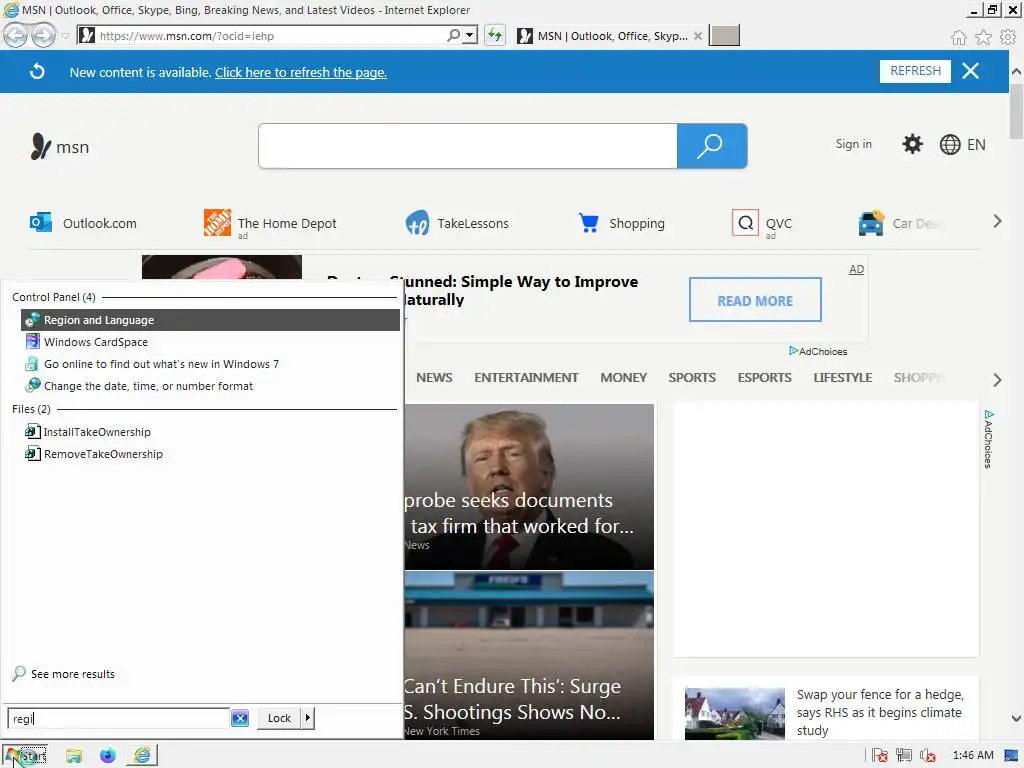The image size is (1024, 768).
Task: Switch to the ENTERTAINMENT category tab
Action: [x=526, y=377]
